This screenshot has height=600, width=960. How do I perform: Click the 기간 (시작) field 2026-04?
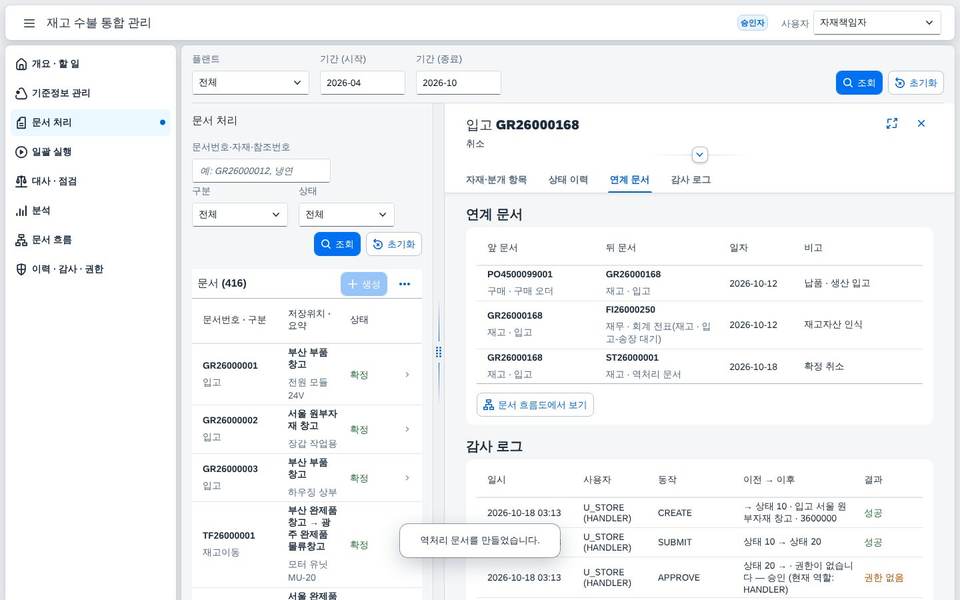click(362, 83)
